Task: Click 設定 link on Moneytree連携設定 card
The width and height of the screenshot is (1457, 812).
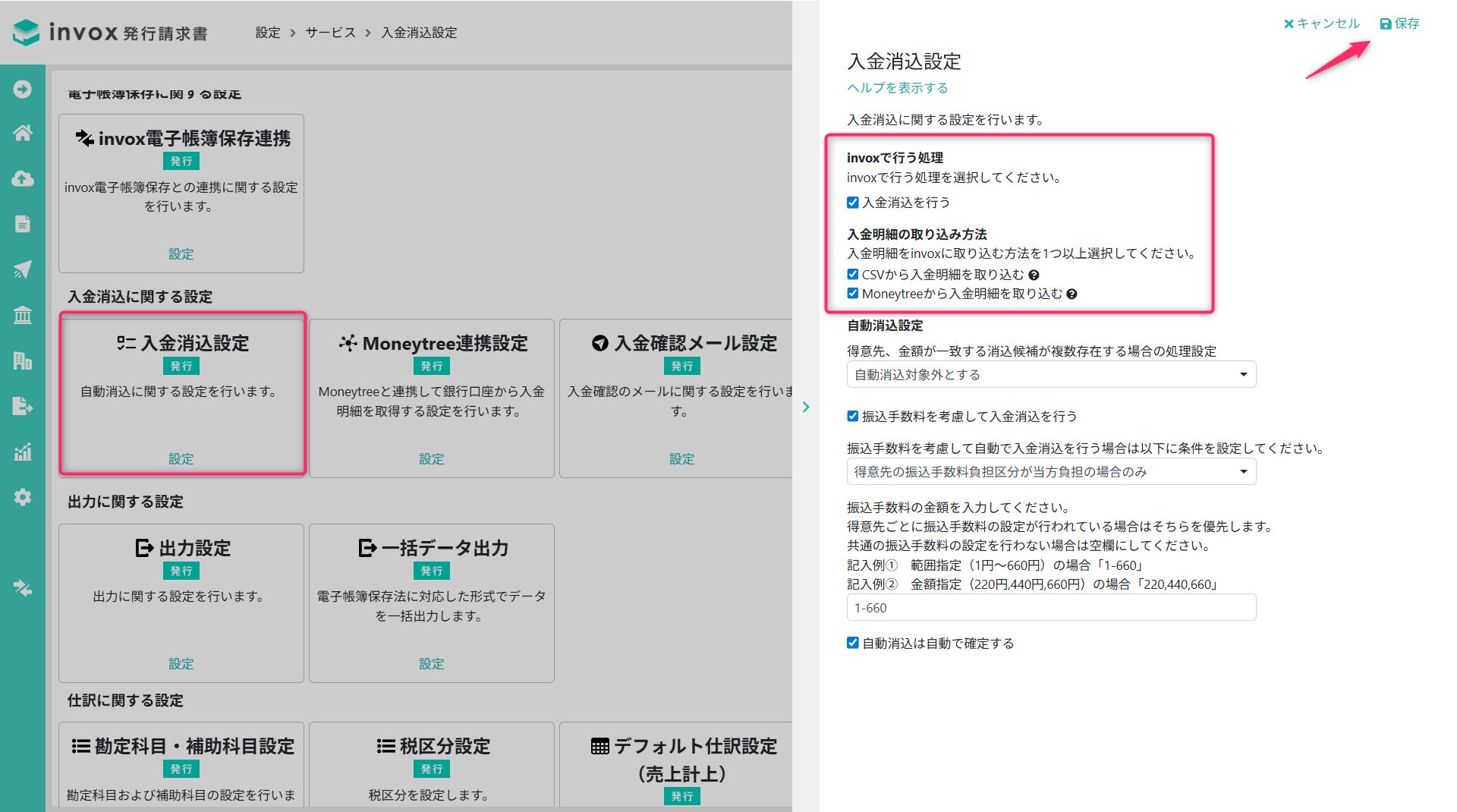Action: tap(431, 459)
